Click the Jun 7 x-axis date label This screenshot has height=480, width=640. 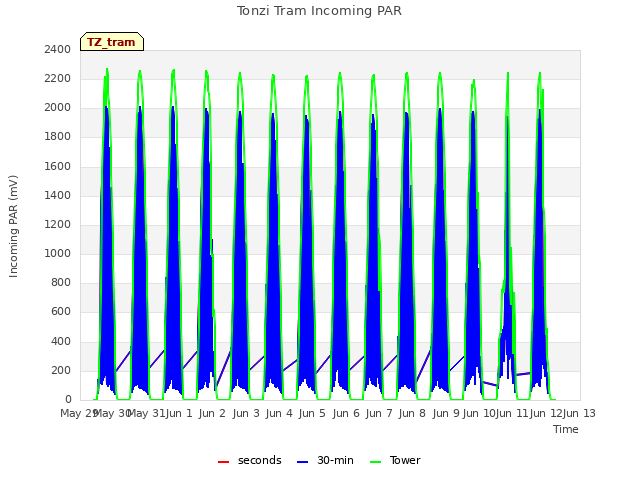[x=379, y=413]
